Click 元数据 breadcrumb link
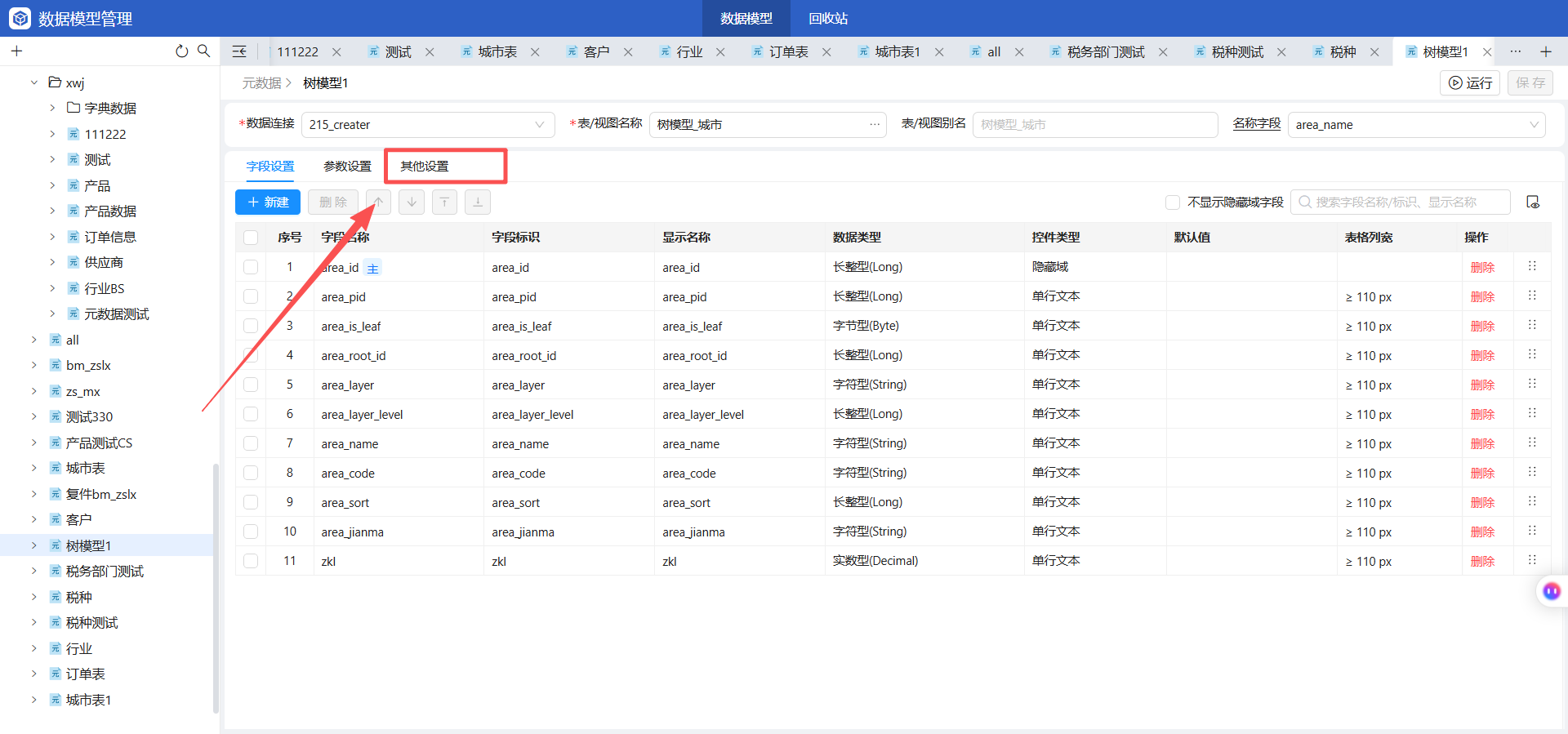Image resolution: width=1568 pixels, height=734 pixels. coord(261,82)
